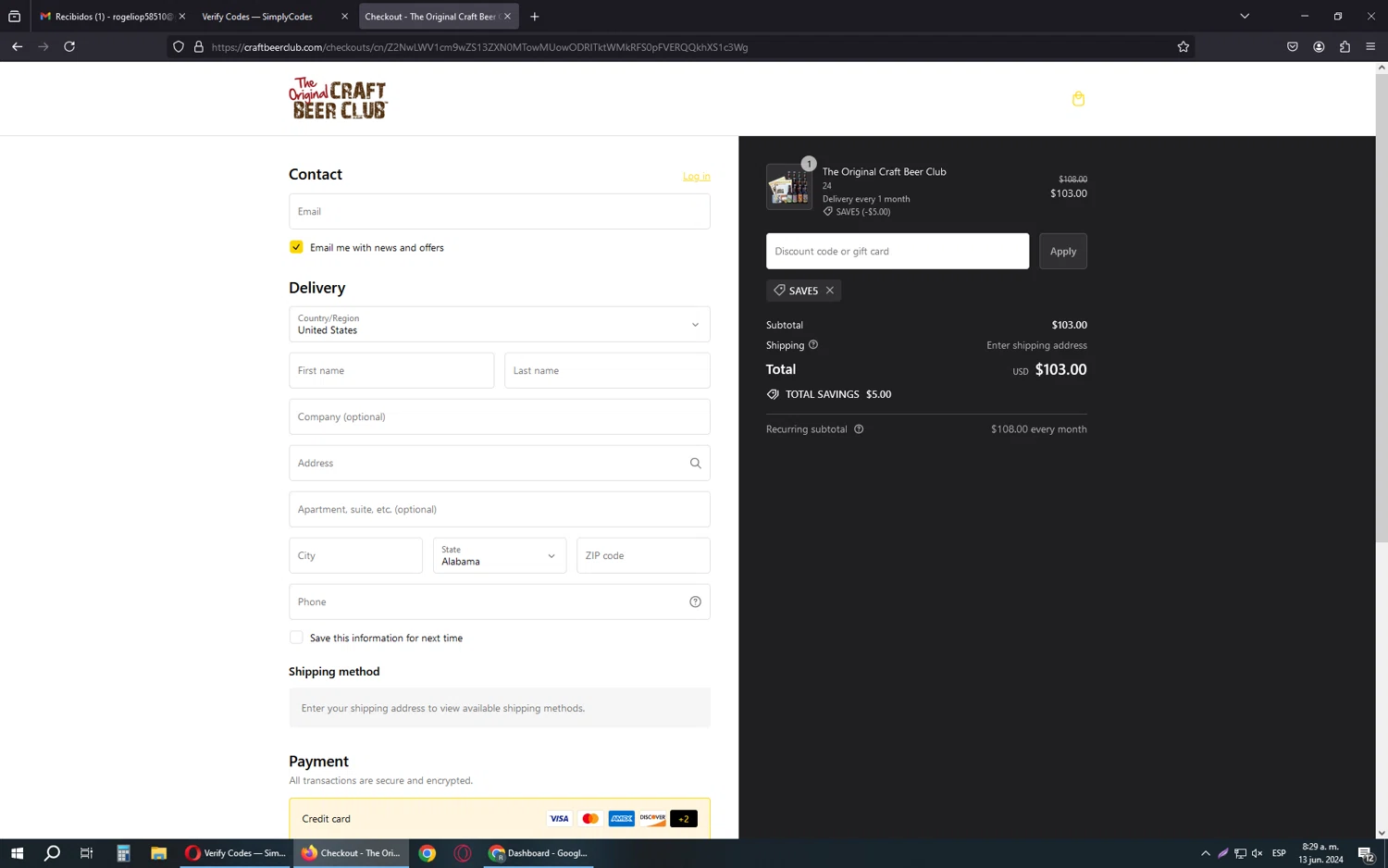This screenshot has height=868, width=1388.
Task: Open the browser extensions icon
Action: click(x=1345, y=47)
